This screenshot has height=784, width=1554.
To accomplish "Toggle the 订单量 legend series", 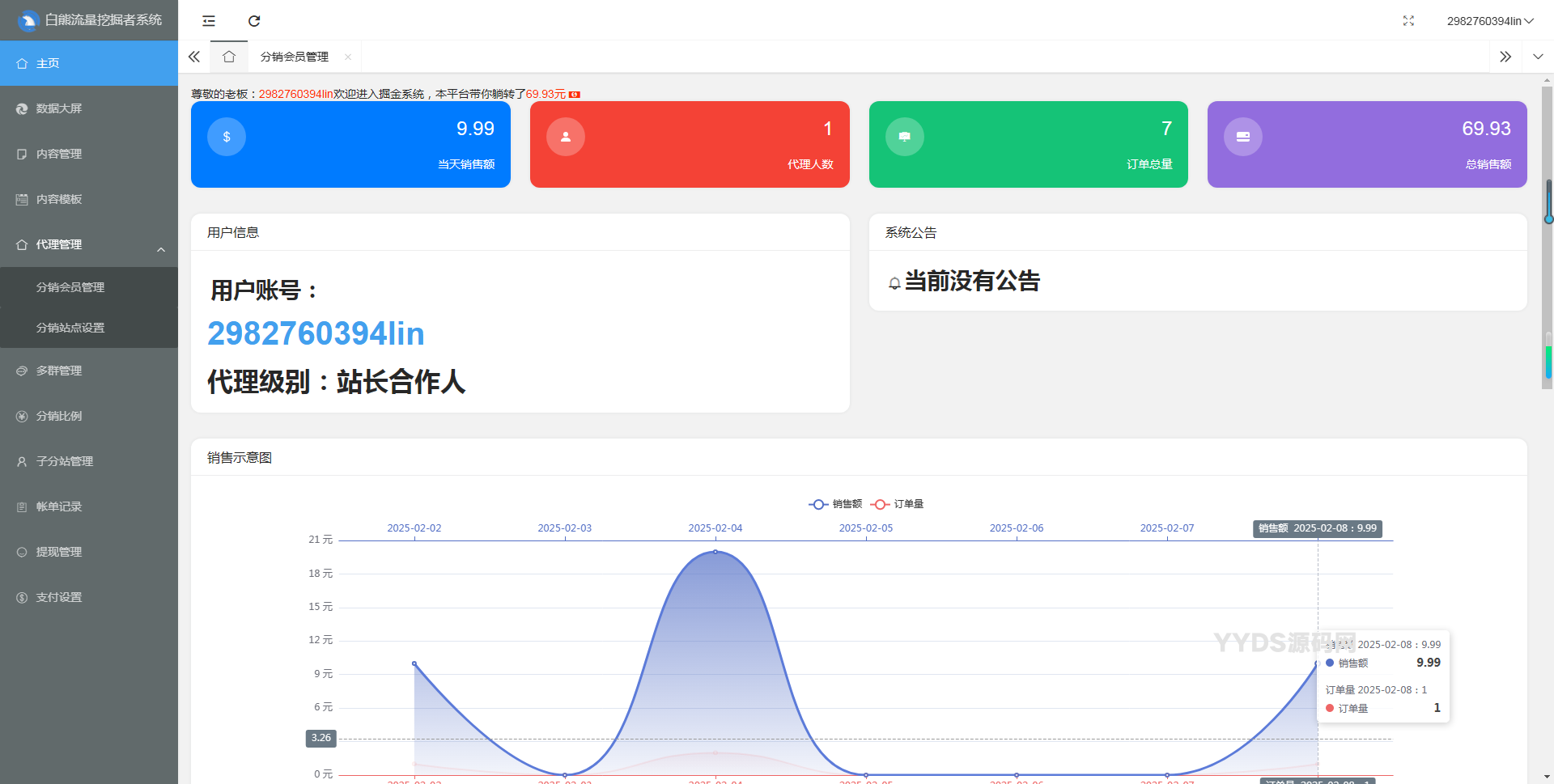I will 898,504.
